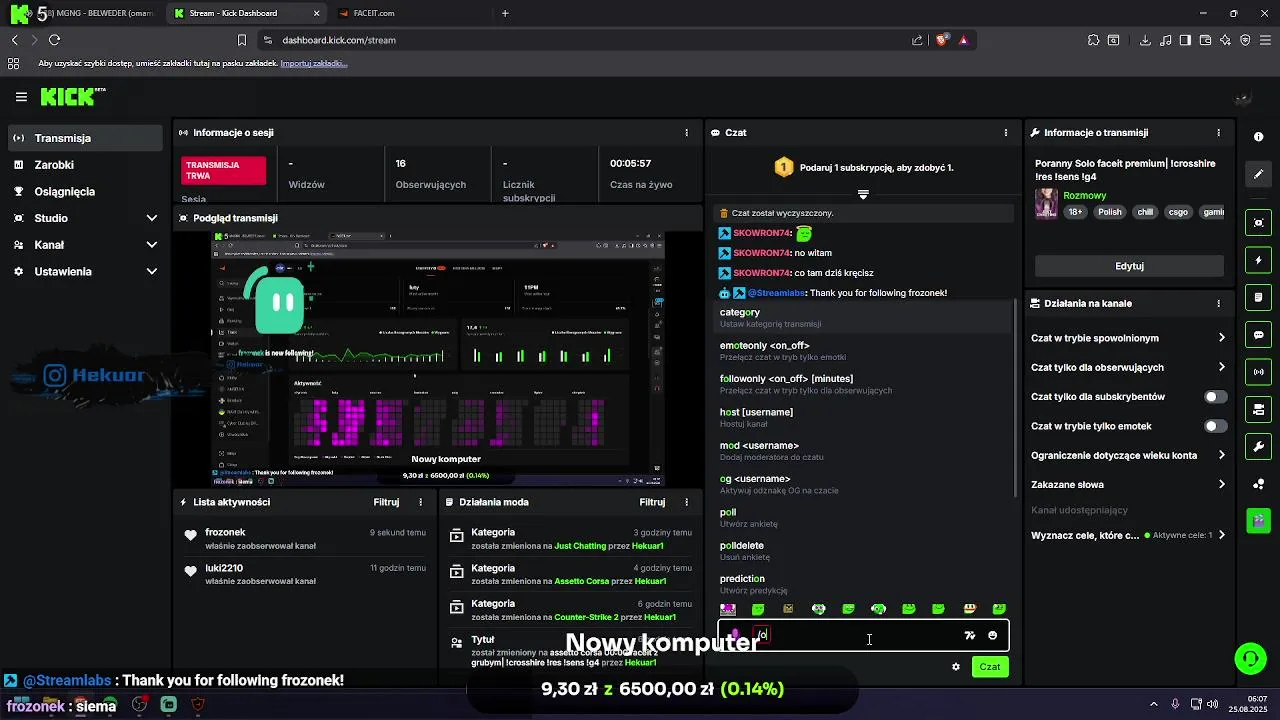Expand the Ustawienia sidebar section
The image size is (1280, 720).
(85, 271)
